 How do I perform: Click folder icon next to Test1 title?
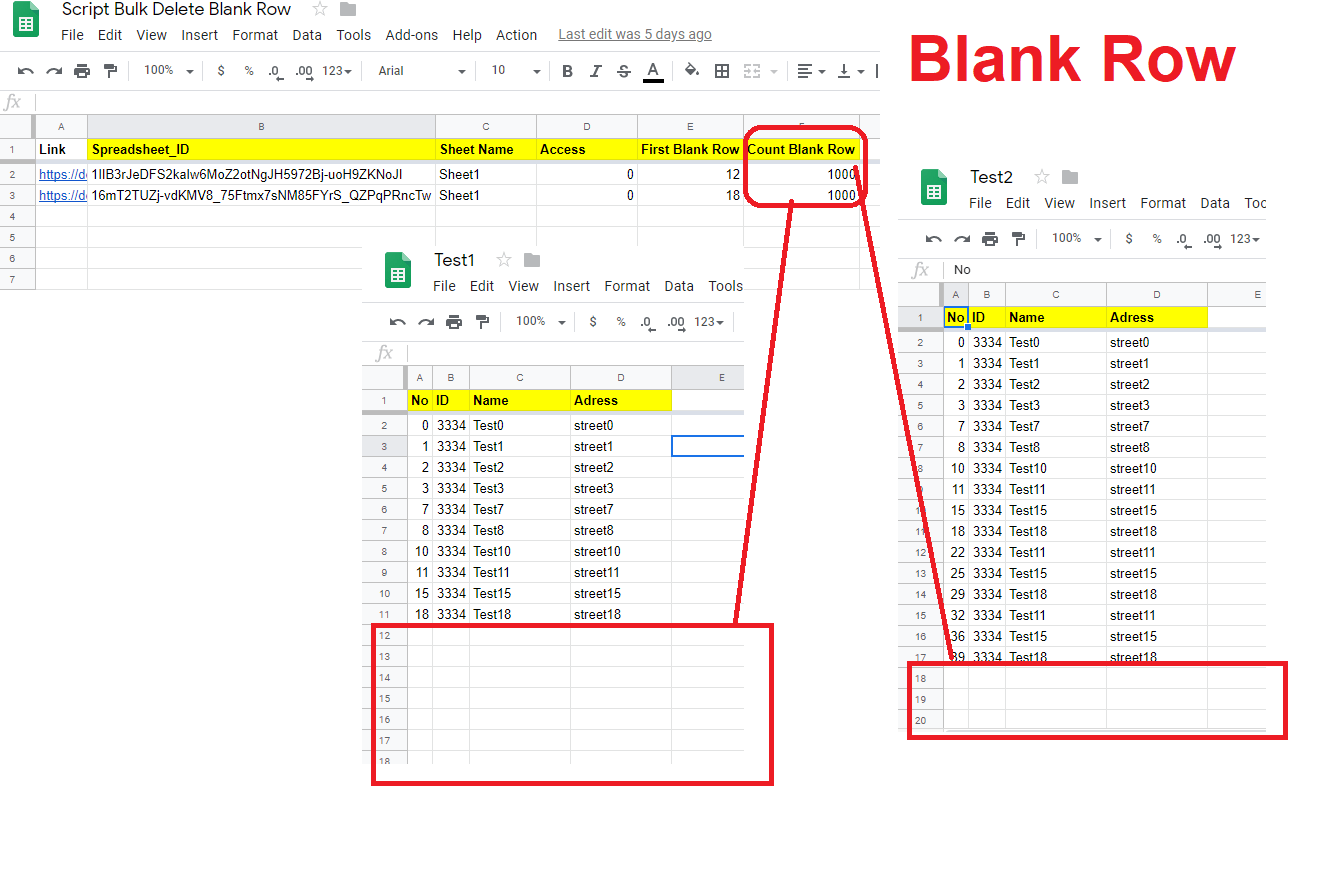[x=532, y=260]
